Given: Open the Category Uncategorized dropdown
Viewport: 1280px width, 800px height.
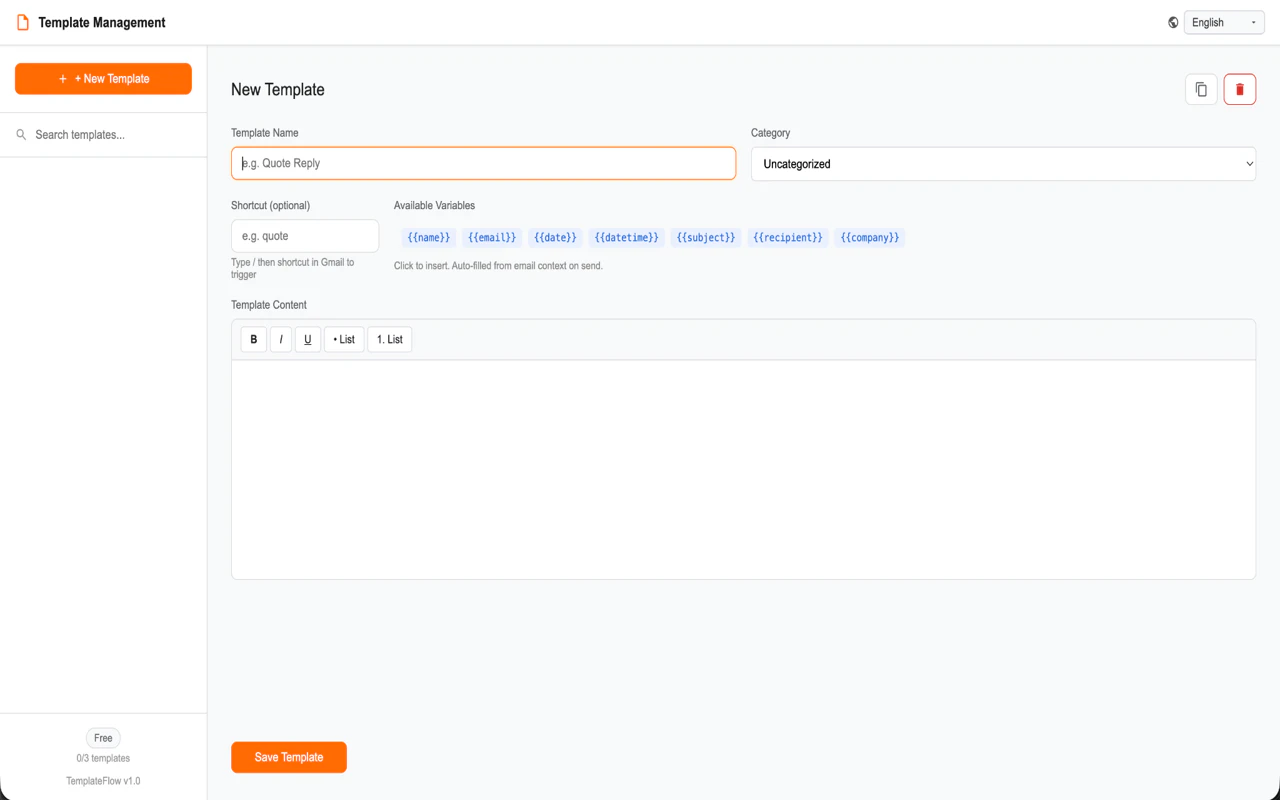Looking at the screenshot, I should tap(1003, 164).
